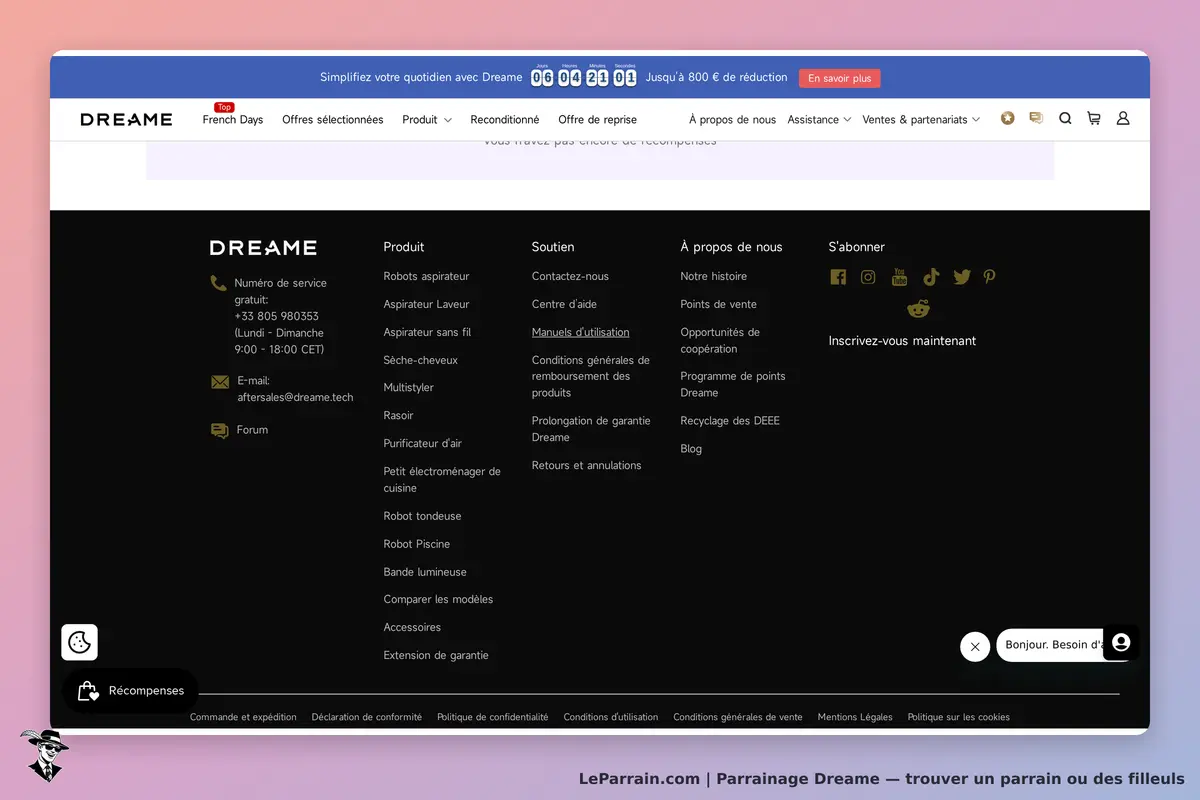Open Offres sélectionnées menu item
Image resolution: width=1200 pixels, height=800 pixels.
click(333, 119)
